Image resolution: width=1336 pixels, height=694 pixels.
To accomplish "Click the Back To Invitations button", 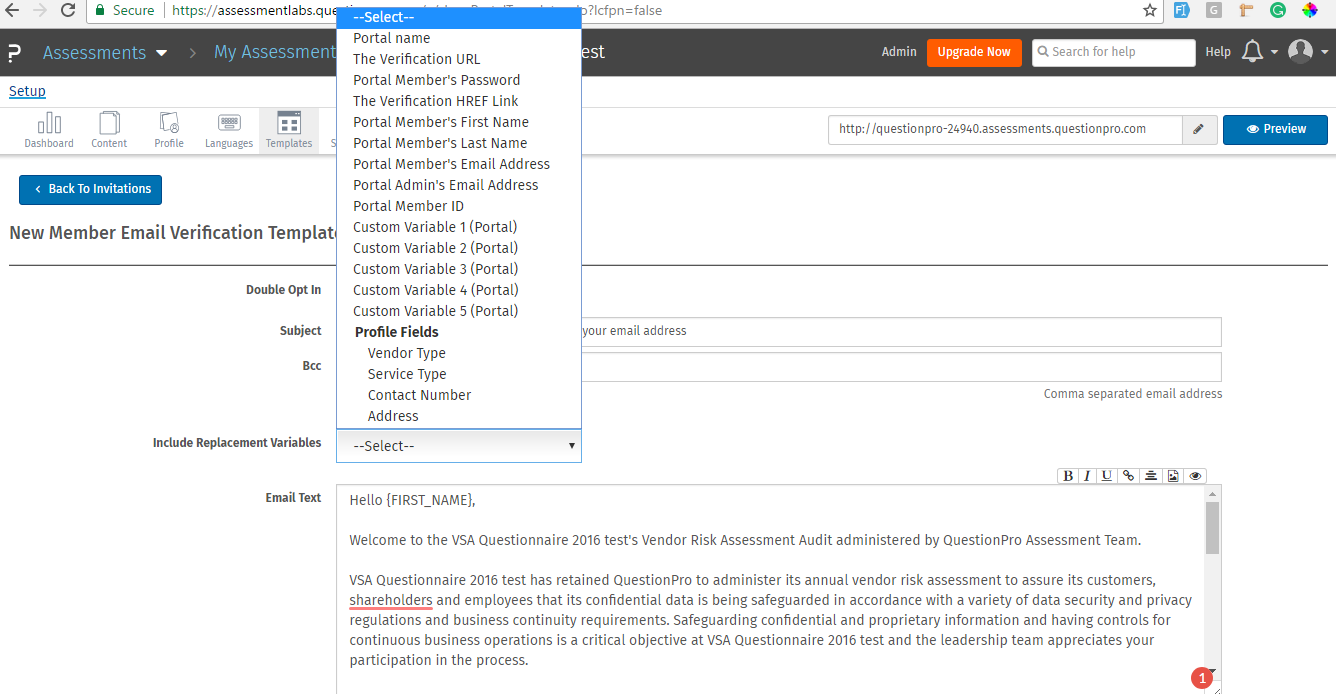I will click(90, 189).
